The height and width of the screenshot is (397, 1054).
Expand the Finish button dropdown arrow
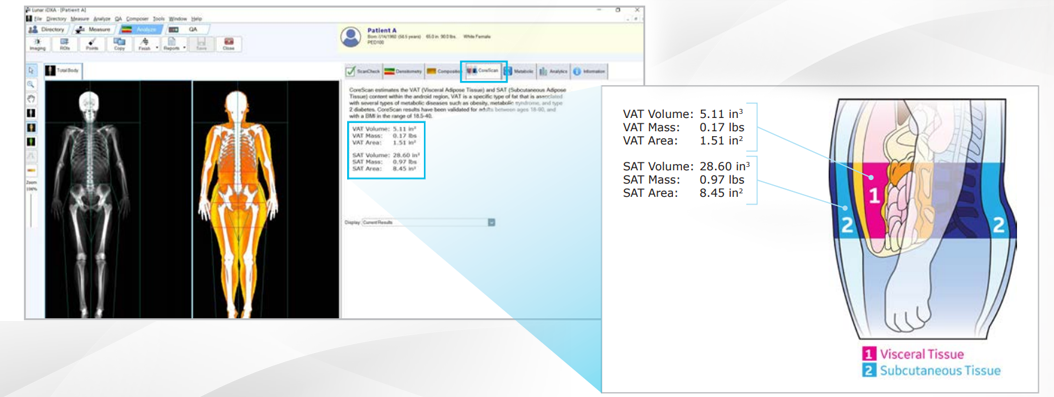pos(157,48)
